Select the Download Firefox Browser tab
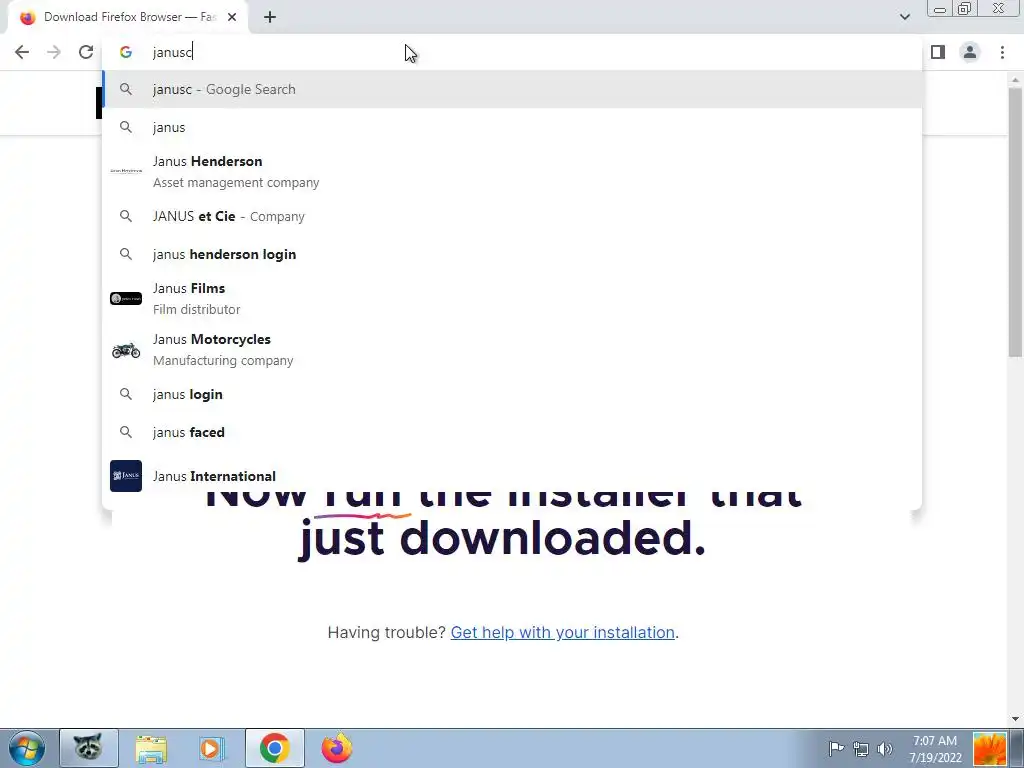 click(x=128, y=18)
